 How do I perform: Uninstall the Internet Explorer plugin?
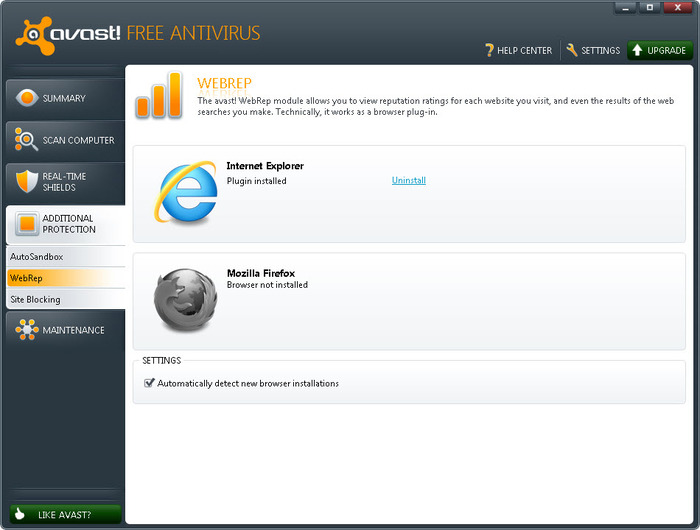coord(408,180)
